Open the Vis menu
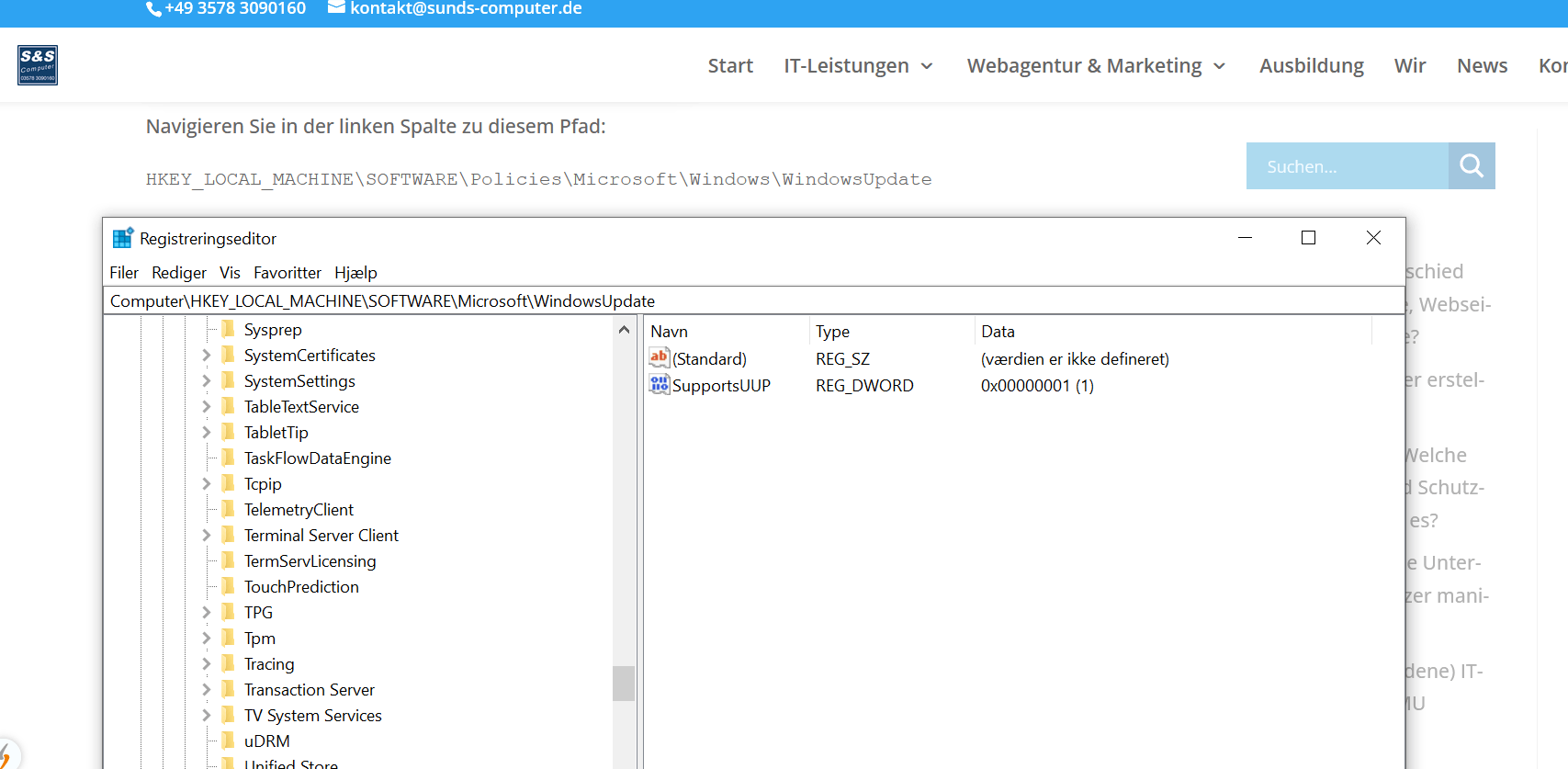 point(230,273)
